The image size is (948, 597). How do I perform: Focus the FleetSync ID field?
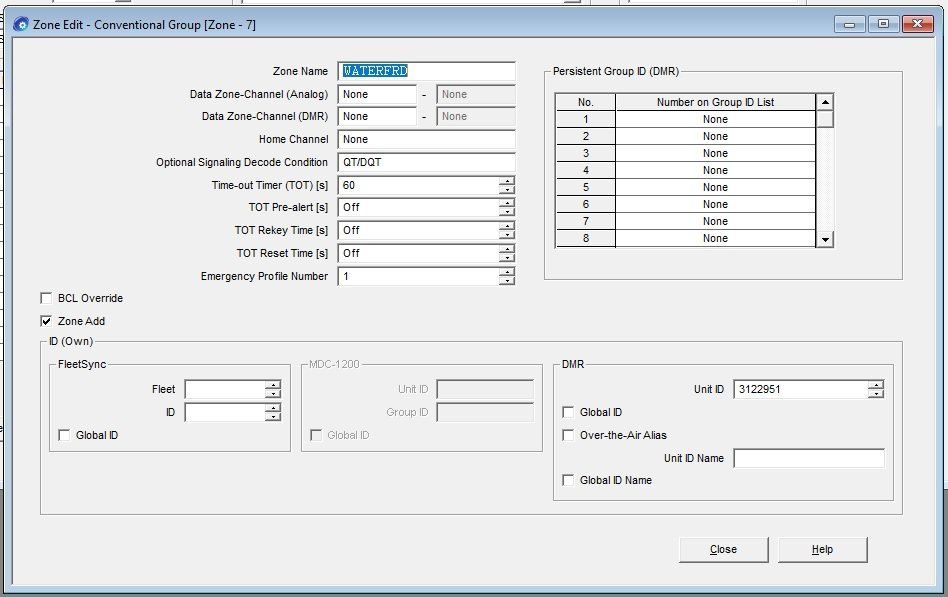(225, 413)
